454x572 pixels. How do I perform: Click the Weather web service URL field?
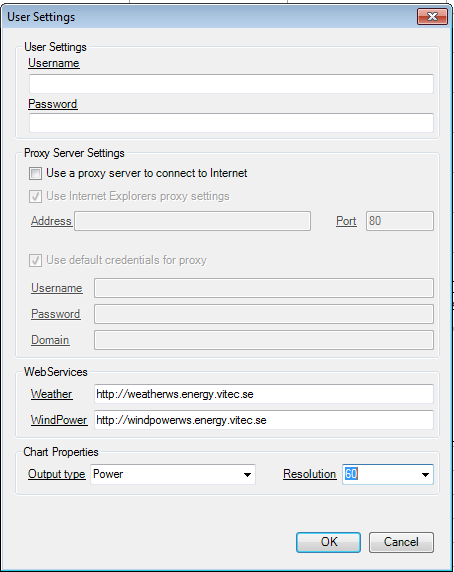[x=264, y=394]
